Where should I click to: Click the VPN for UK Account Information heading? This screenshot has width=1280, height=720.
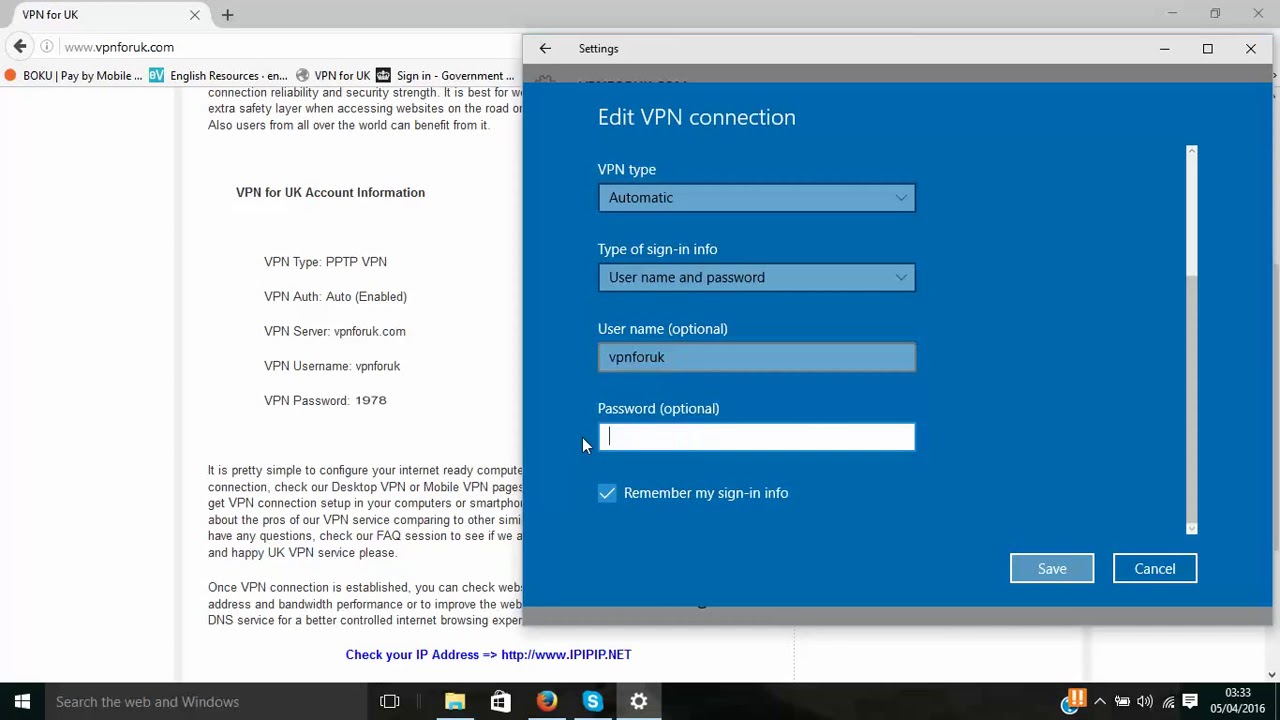330,192
